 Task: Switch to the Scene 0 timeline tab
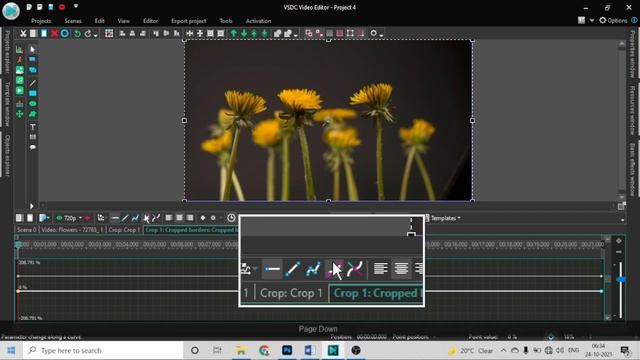[26, 230]
